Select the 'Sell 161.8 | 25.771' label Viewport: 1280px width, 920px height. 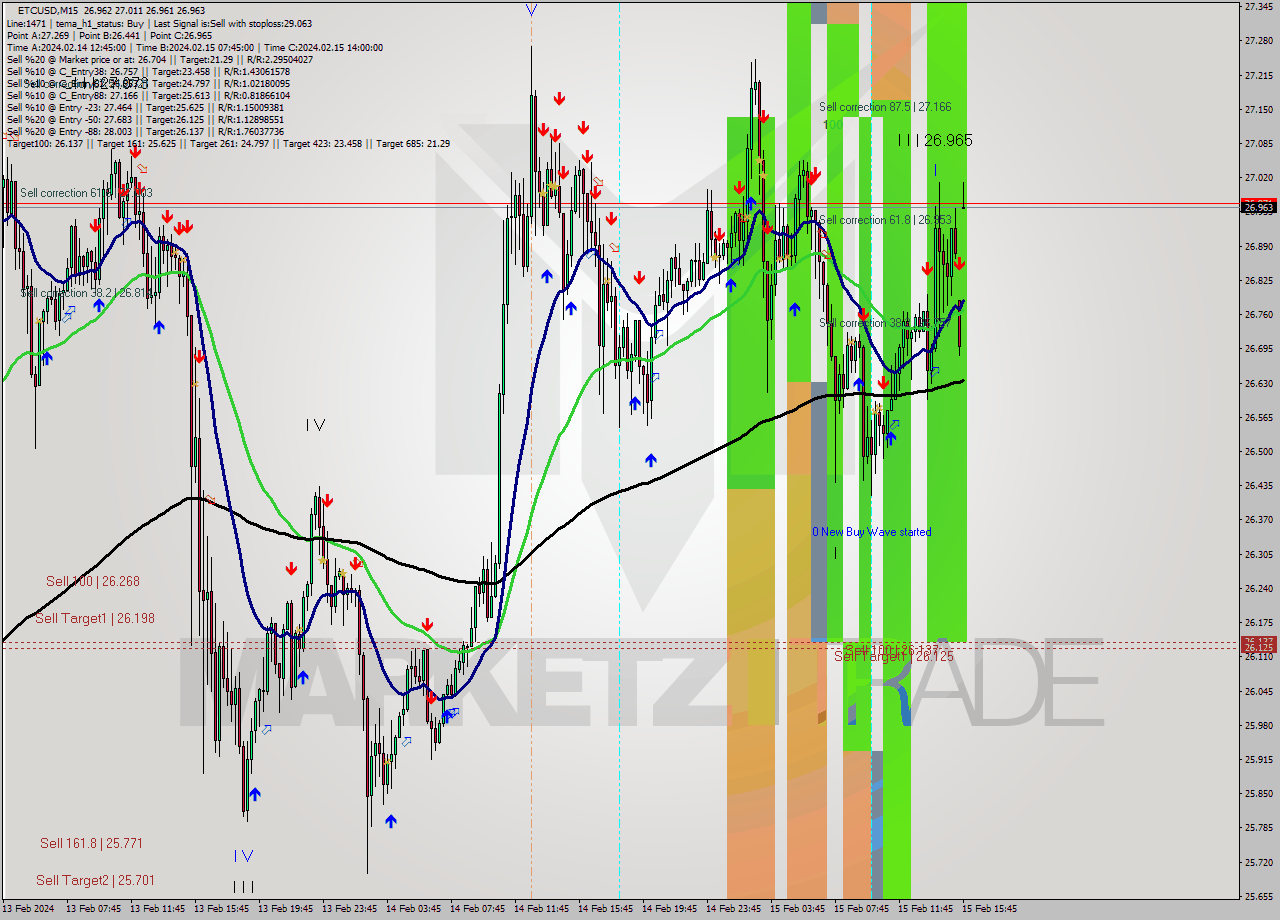coord(91,843)
